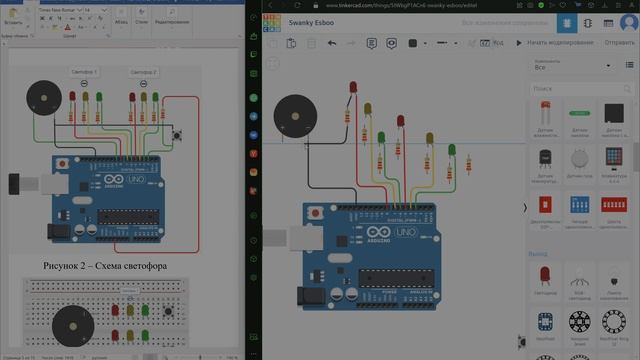This screenshot has height=360, width=640.
Task: Pick the black tilt sensor module component
Action: [x=614, y=118]
